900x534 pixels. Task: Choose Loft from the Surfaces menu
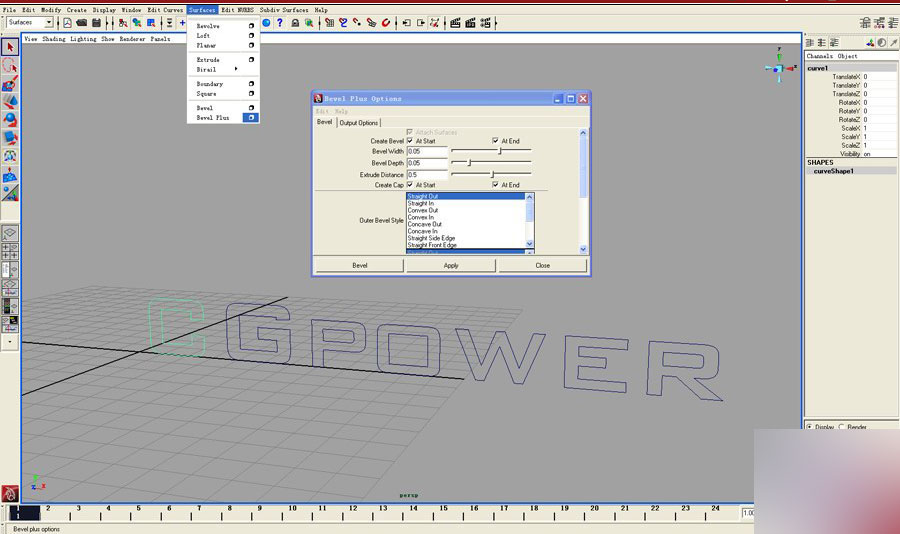tap(204, 36)
